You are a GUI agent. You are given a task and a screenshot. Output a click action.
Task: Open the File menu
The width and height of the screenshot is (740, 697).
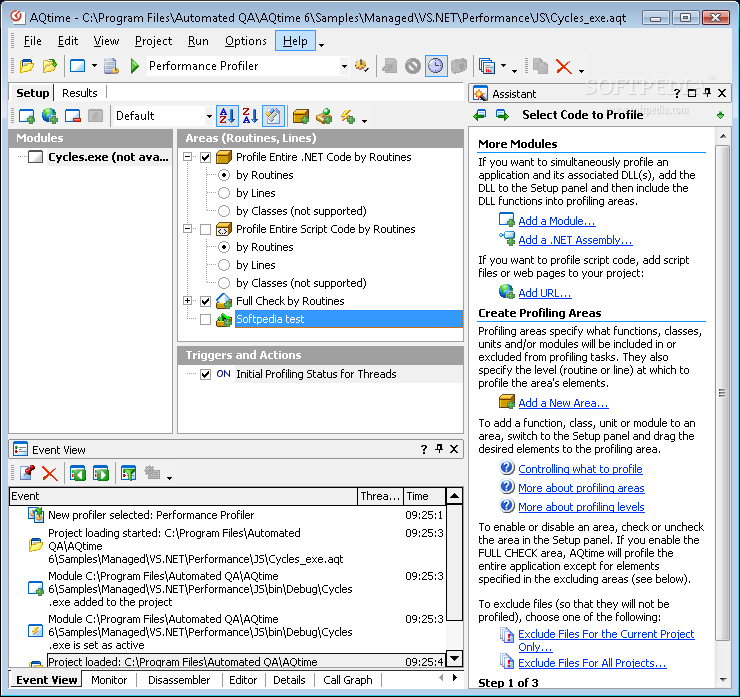tap(33, 41)
